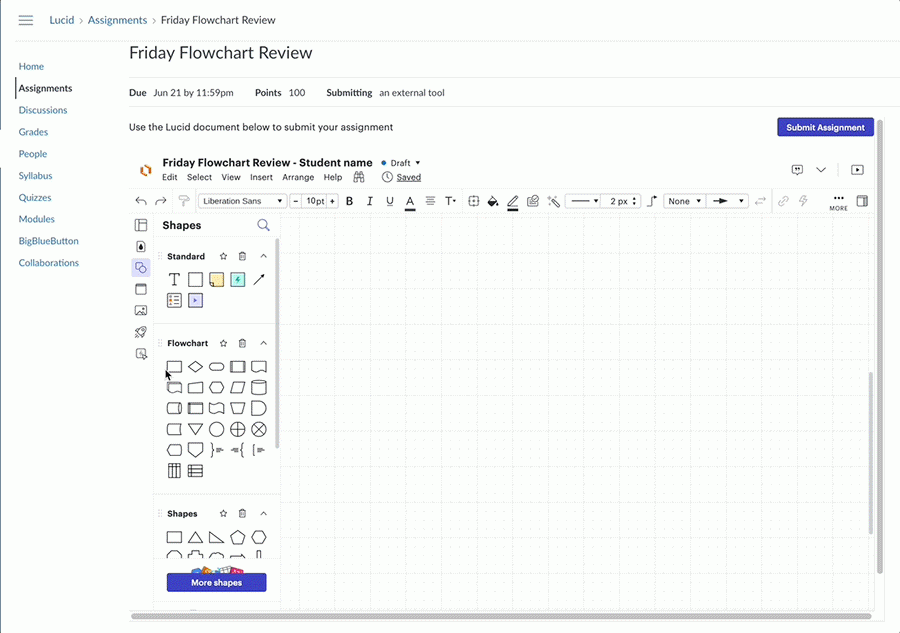Open the Arrange menu
Image resolution: width=900 pixels, height=633 pixels.
tap(298, 177)
